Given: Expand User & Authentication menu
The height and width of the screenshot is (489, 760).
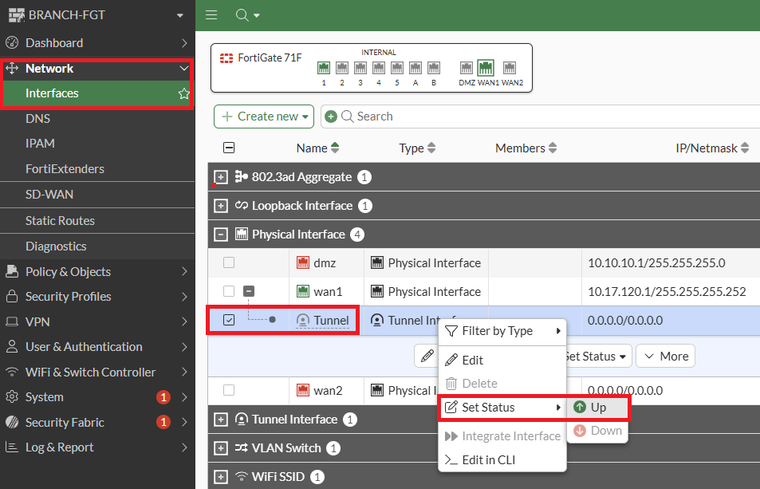Looking at the screenshot, I should (97, 347).
